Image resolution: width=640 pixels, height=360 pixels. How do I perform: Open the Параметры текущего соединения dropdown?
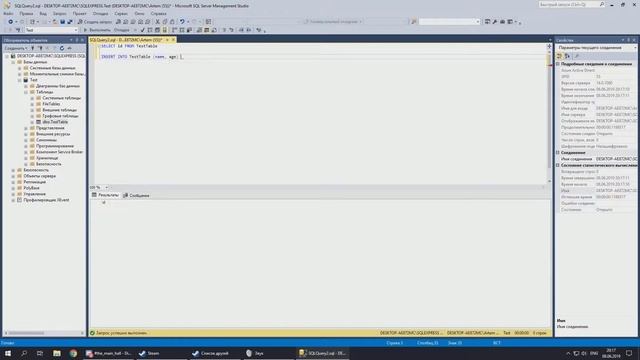coord(596,48)
